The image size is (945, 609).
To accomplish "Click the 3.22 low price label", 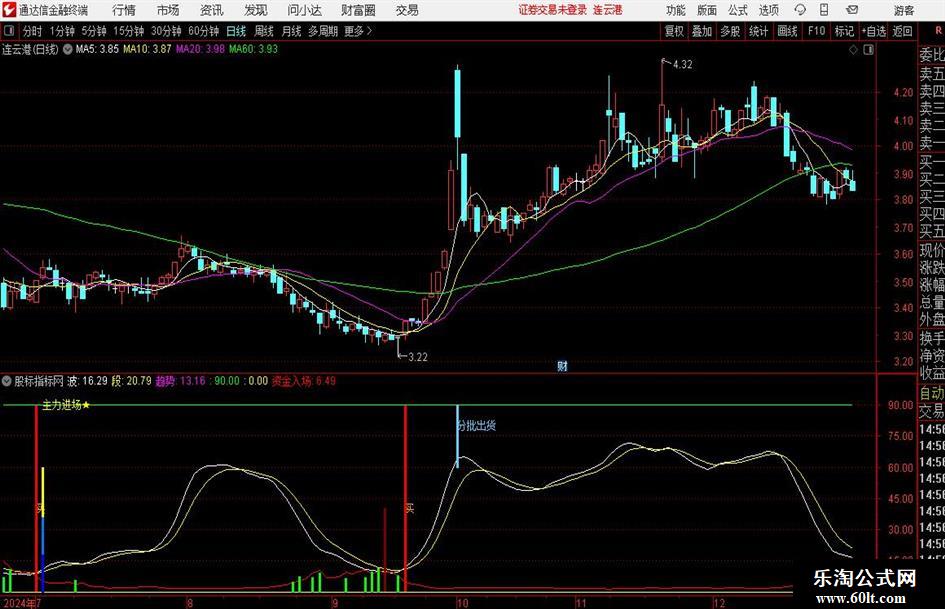I will point(418,357).
